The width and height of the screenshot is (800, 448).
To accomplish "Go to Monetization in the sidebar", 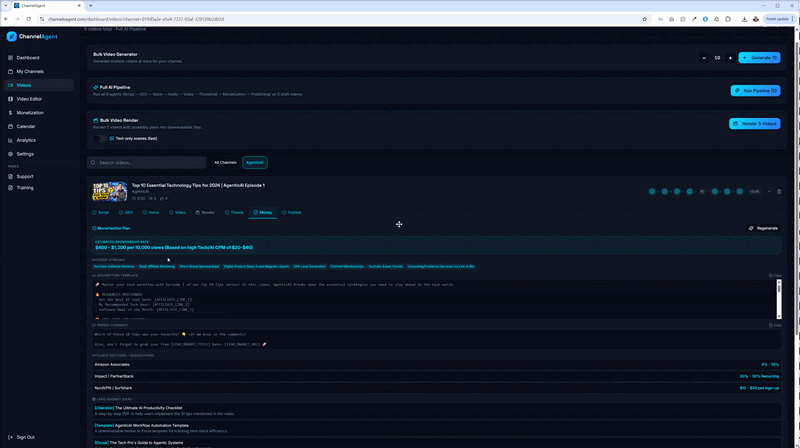I will point(30,113).
